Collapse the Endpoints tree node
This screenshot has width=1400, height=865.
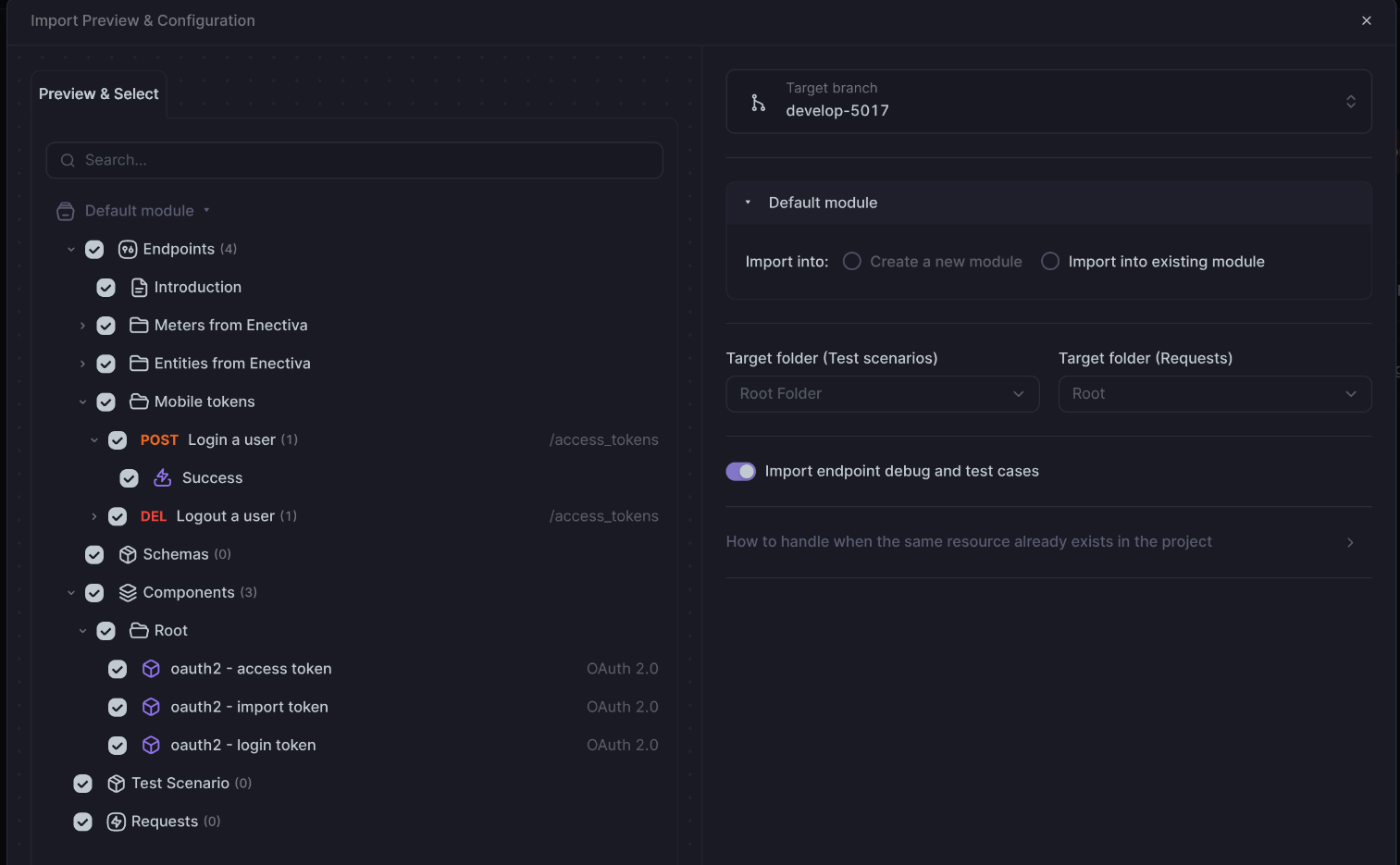tap(71, 250)
